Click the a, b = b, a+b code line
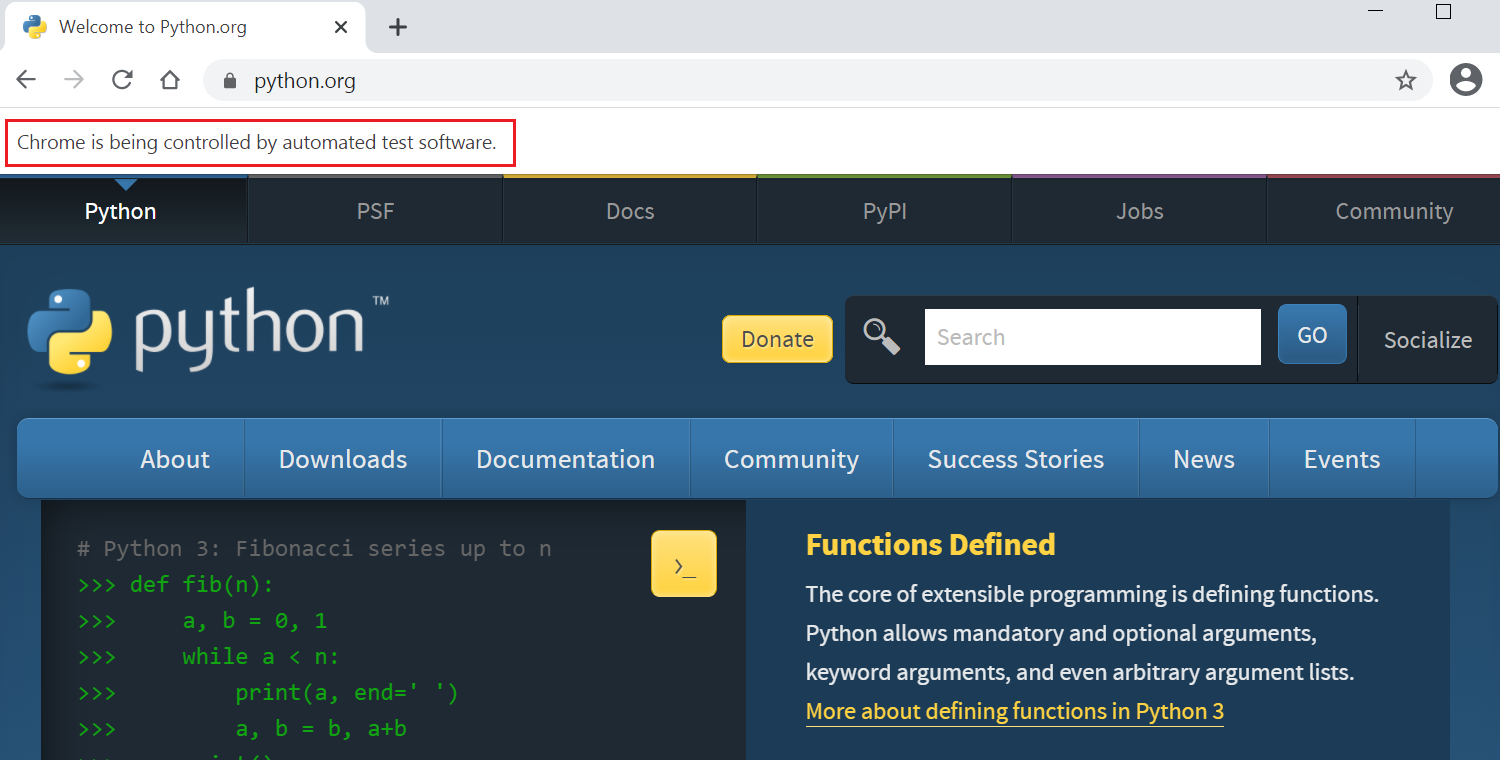 tap(242, 728)
